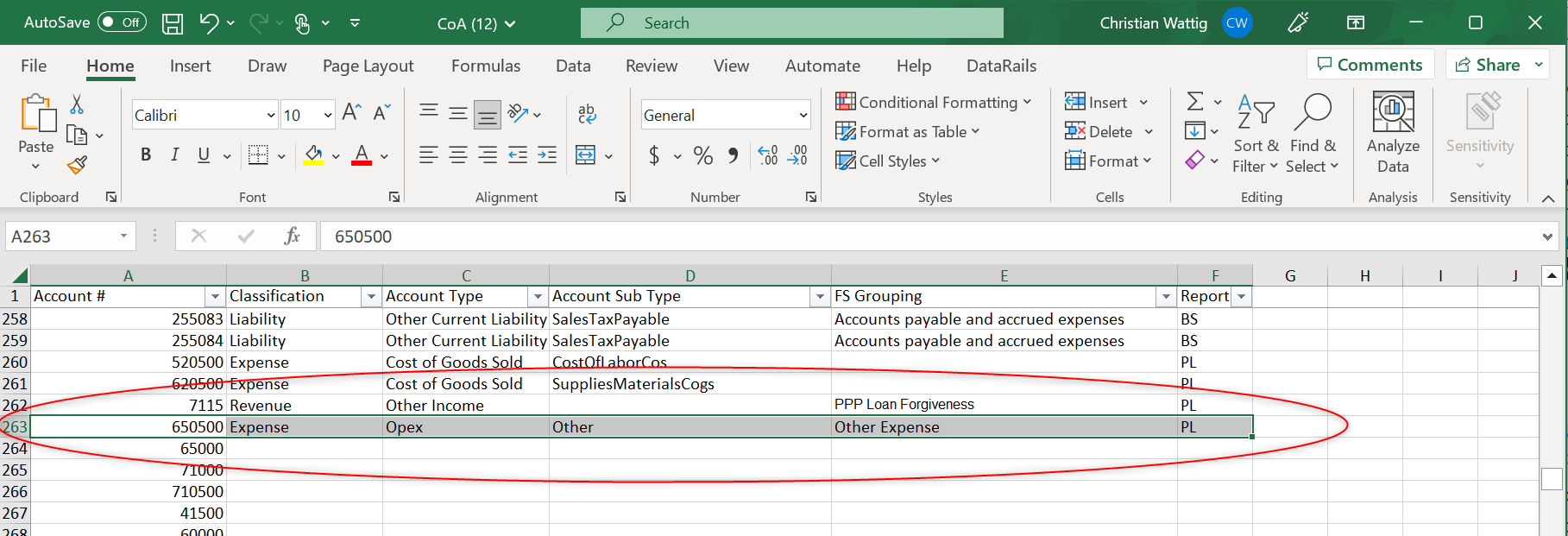The width and height of the screenshot is (1568, 536).
Task: Open the General number format dropdown
Action: click(803, 115)
